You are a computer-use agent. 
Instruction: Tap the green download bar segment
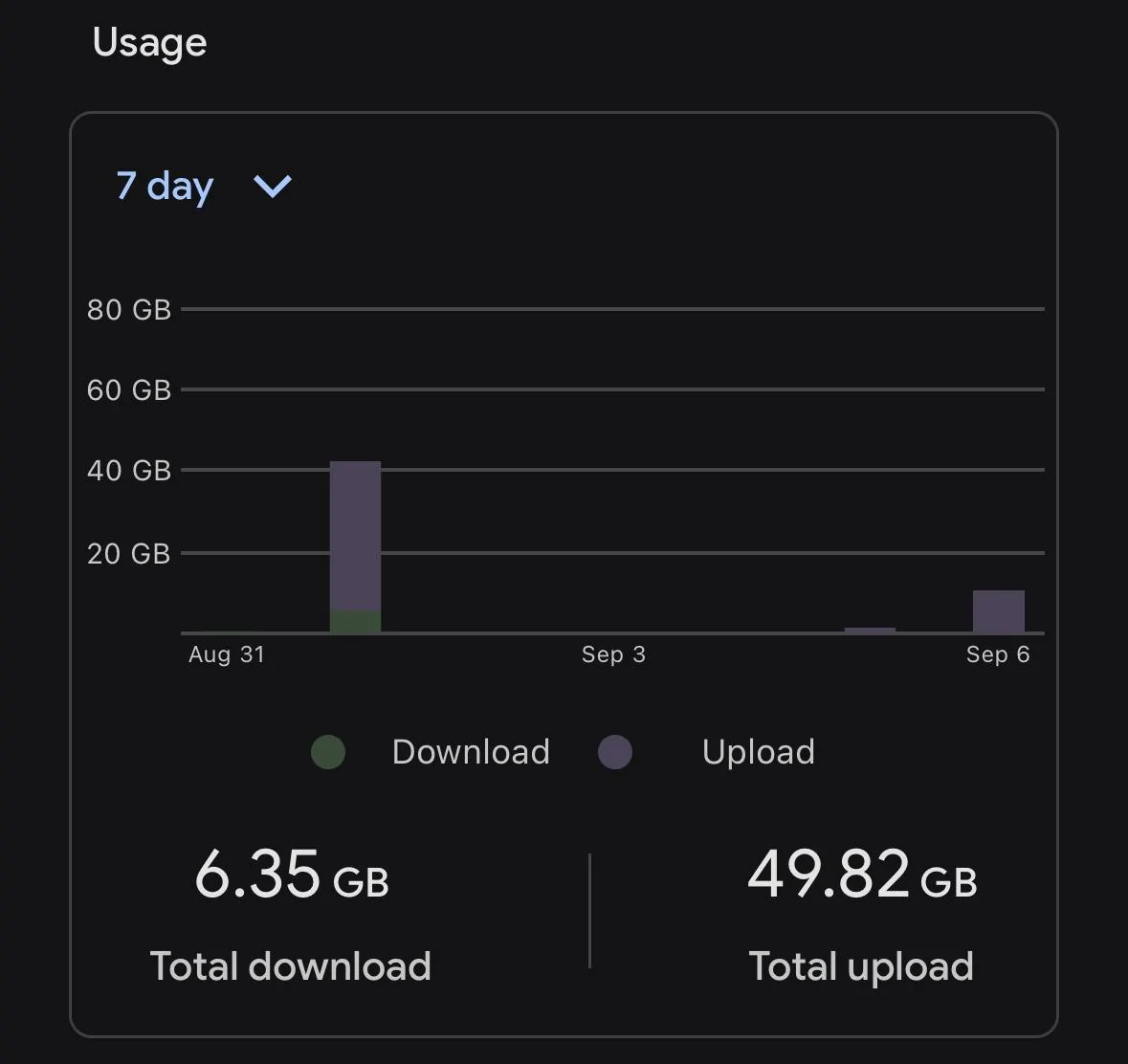(355, 622)
